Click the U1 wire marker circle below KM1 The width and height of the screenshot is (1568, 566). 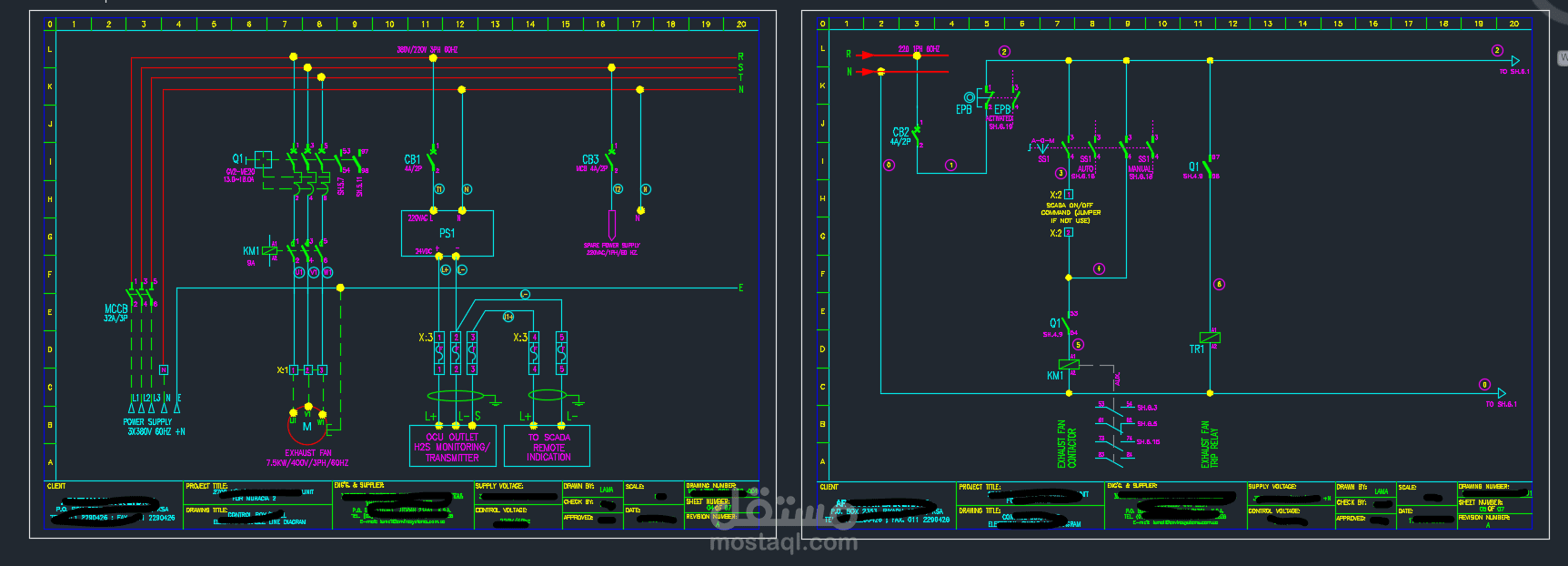click(298, 272)
